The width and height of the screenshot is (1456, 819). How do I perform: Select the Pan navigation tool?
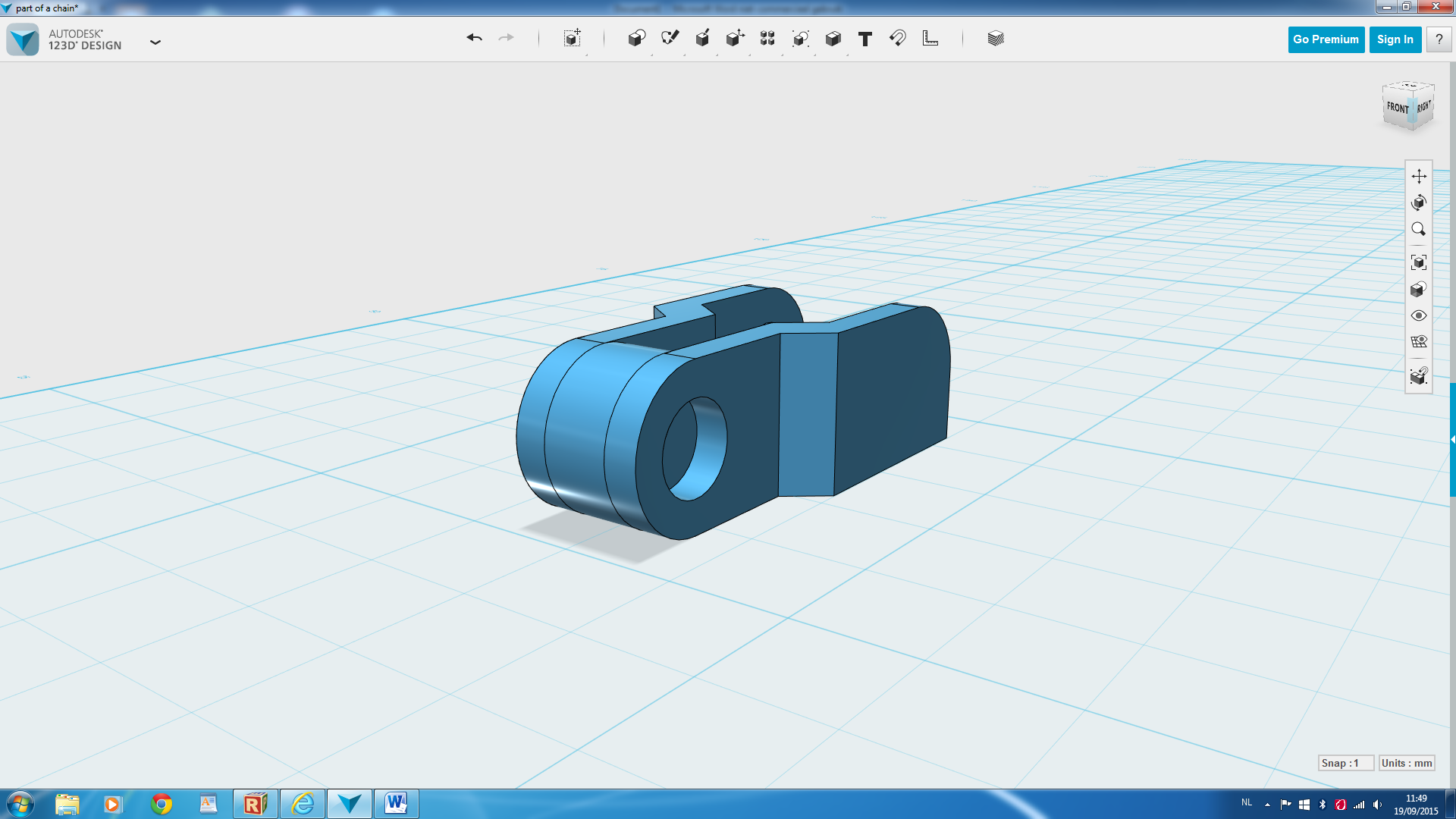point(1419,176)
